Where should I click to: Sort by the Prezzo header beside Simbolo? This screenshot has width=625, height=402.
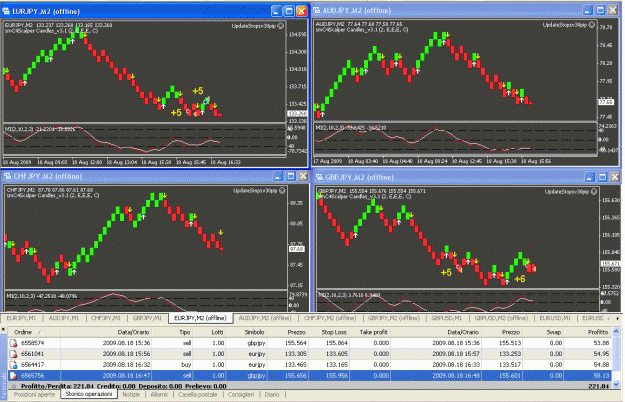point(288,332)
